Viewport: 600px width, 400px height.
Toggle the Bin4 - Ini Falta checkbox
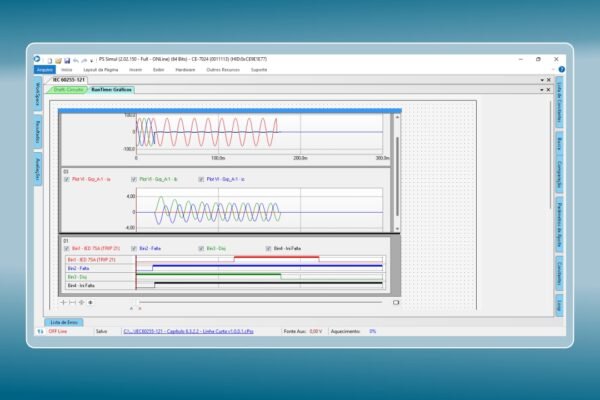tap(268, 248)
